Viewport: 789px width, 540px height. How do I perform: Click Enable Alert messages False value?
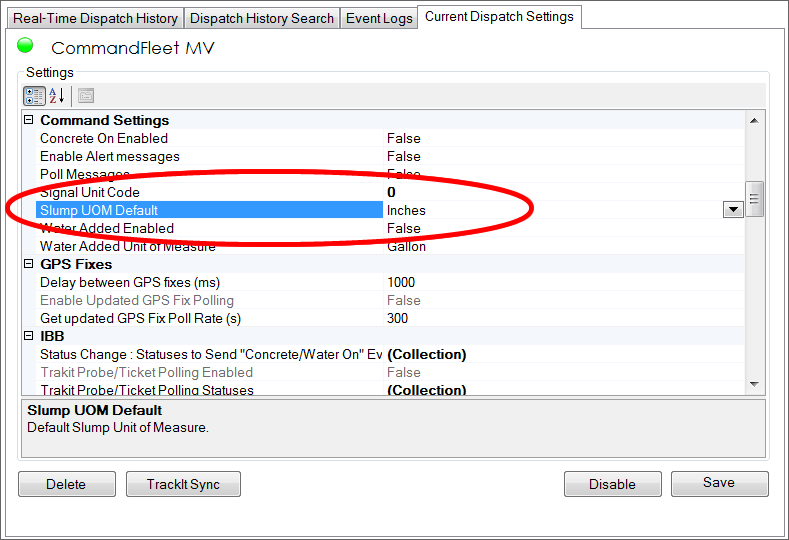point(404,156)
